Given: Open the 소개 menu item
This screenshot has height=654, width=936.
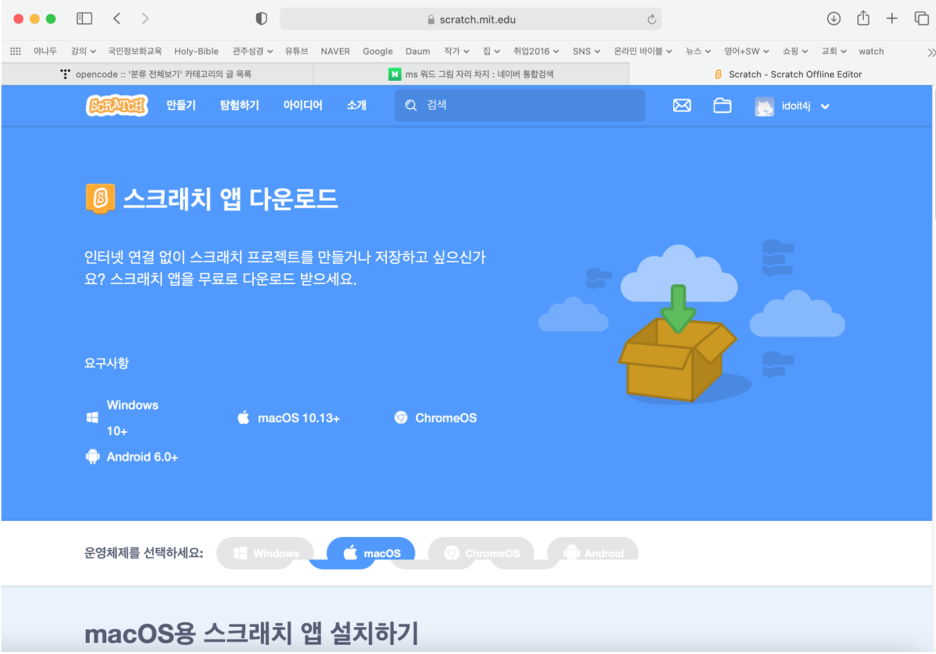Looking at the screenshot, I should tap(356, 106).
